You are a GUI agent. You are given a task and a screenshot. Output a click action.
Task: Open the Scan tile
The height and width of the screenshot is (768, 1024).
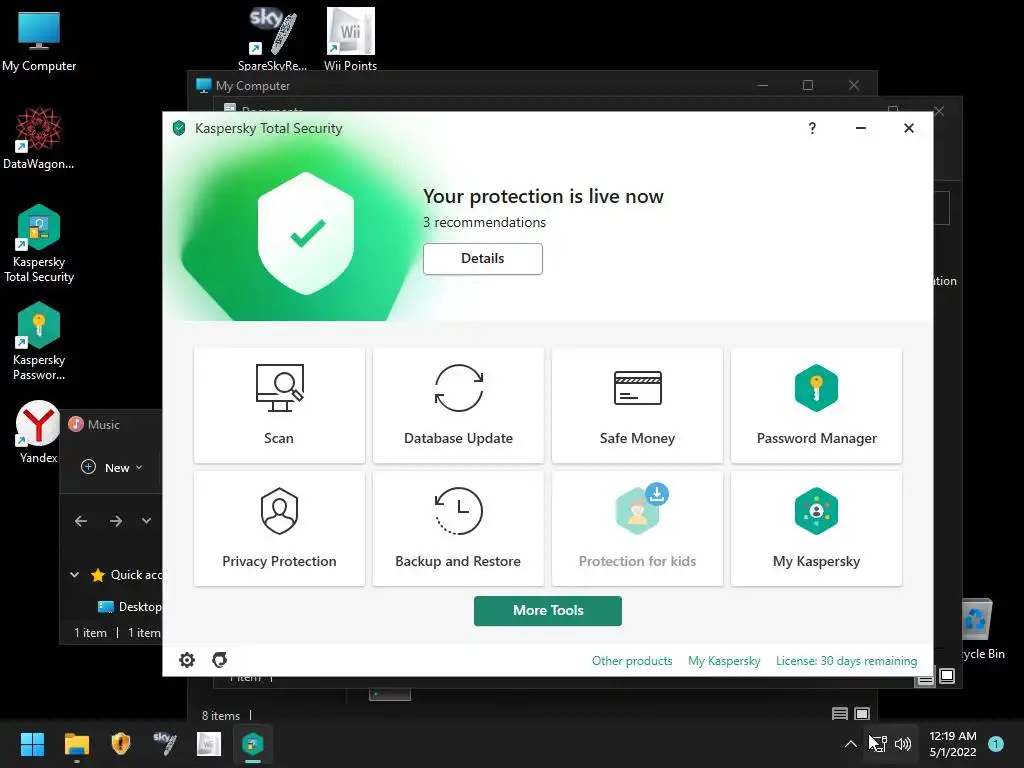280,406
